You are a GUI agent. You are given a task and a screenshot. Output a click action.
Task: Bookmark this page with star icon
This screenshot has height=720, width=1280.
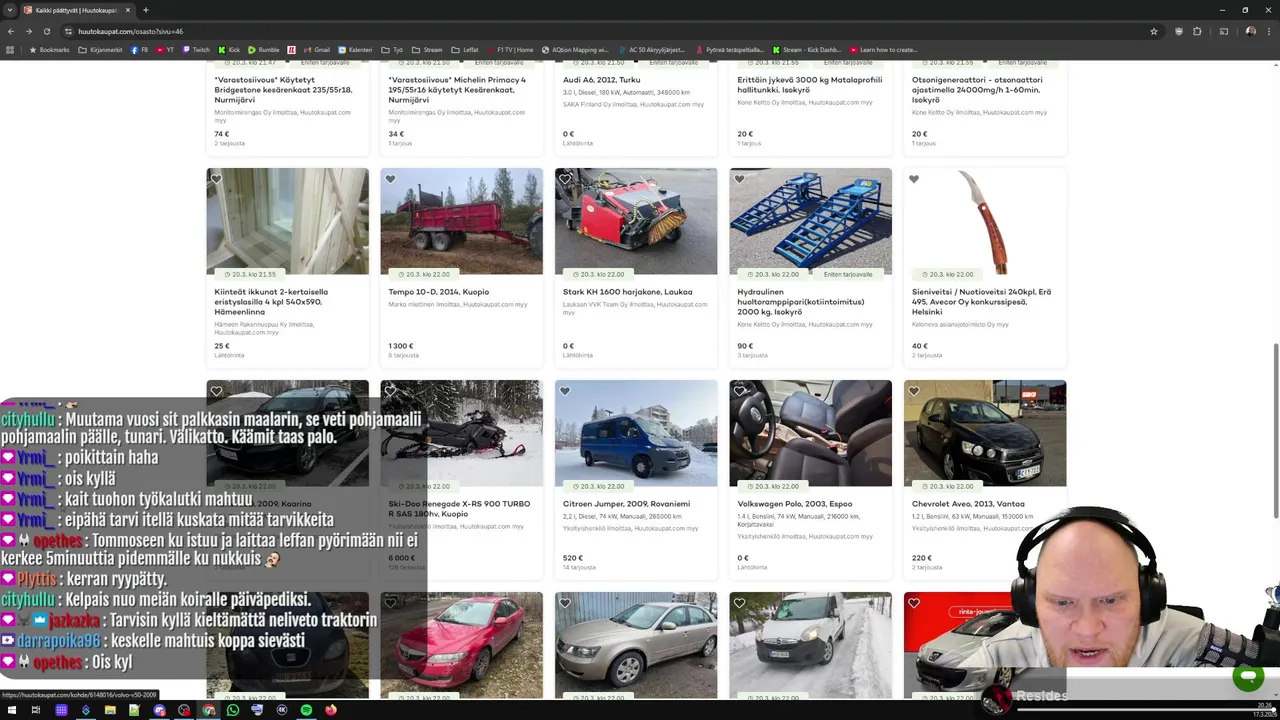[x=1153, y=31]
